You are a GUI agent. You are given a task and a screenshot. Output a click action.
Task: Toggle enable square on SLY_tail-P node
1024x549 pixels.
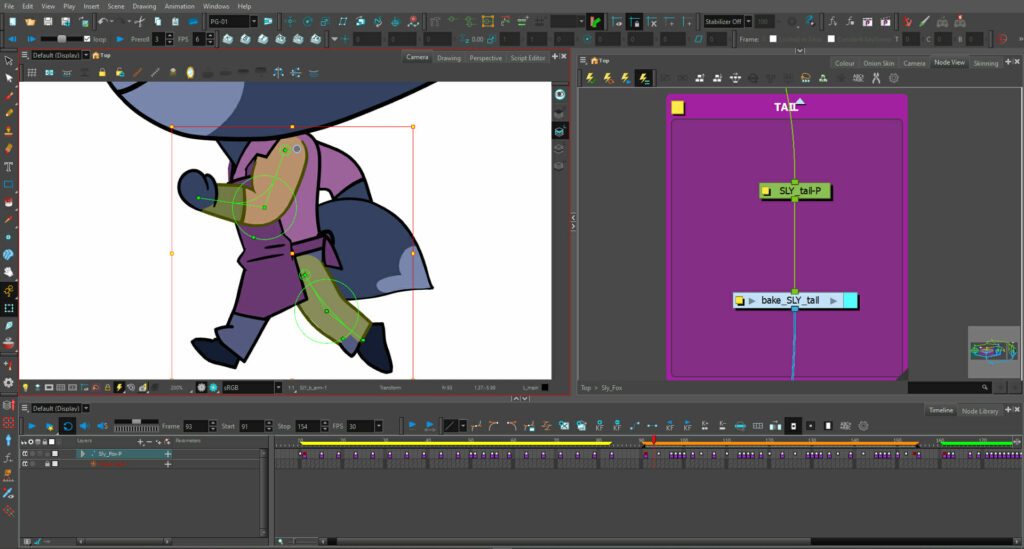pyautogui.click(x=766, y=191)
